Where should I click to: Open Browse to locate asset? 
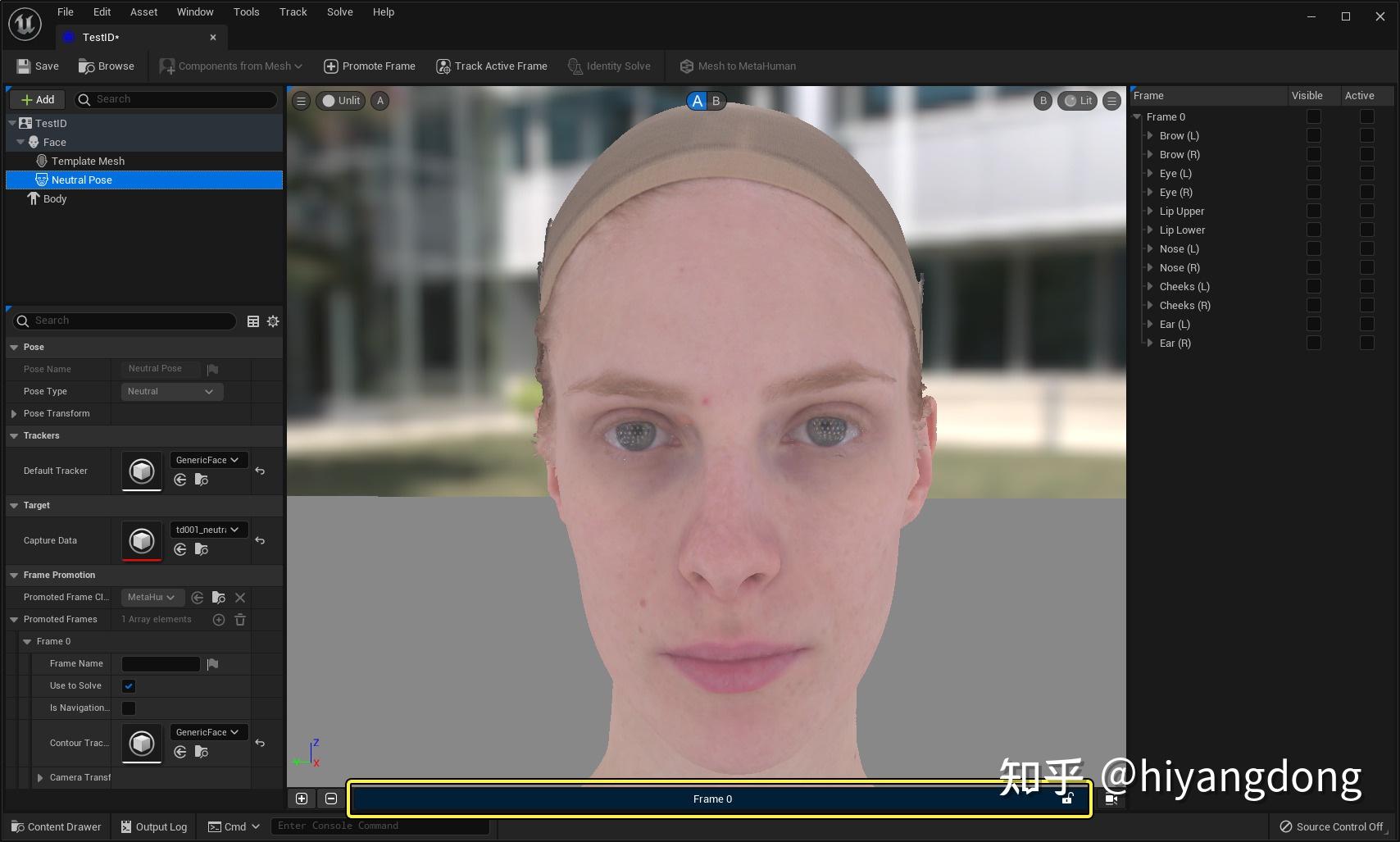click(106, 66)
